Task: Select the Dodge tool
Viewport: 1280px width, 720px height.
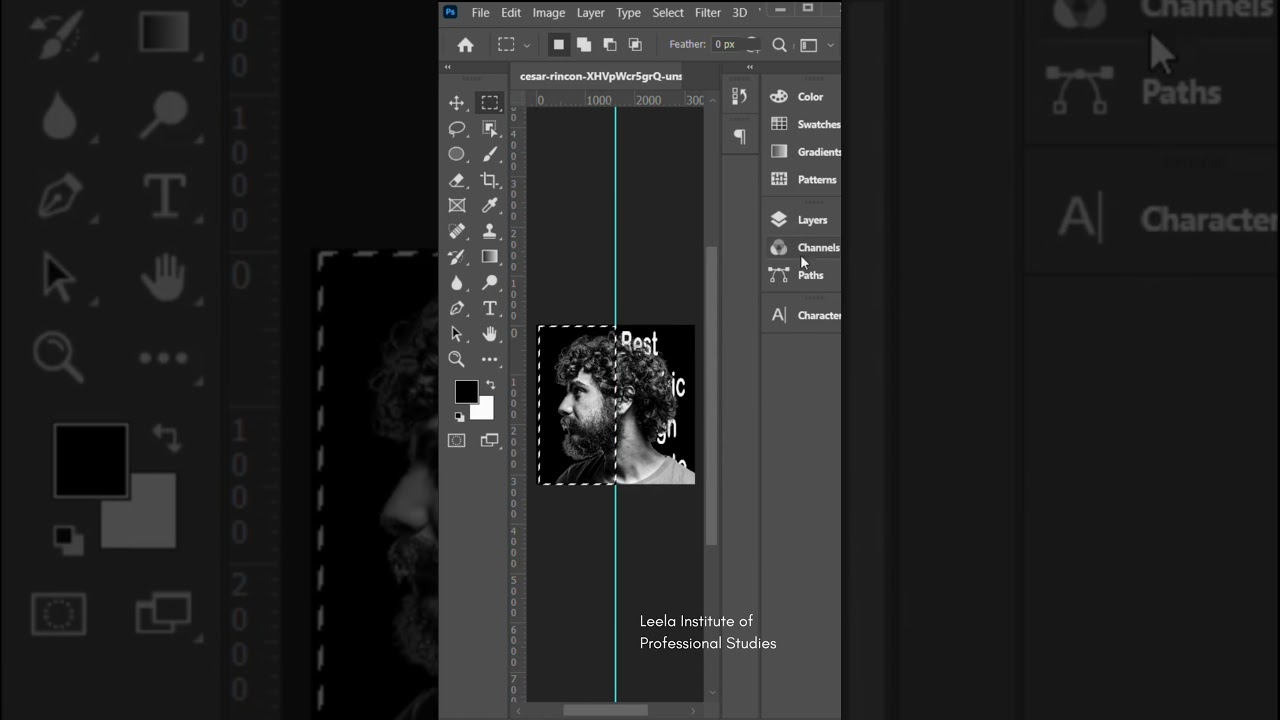Action: 489,283
